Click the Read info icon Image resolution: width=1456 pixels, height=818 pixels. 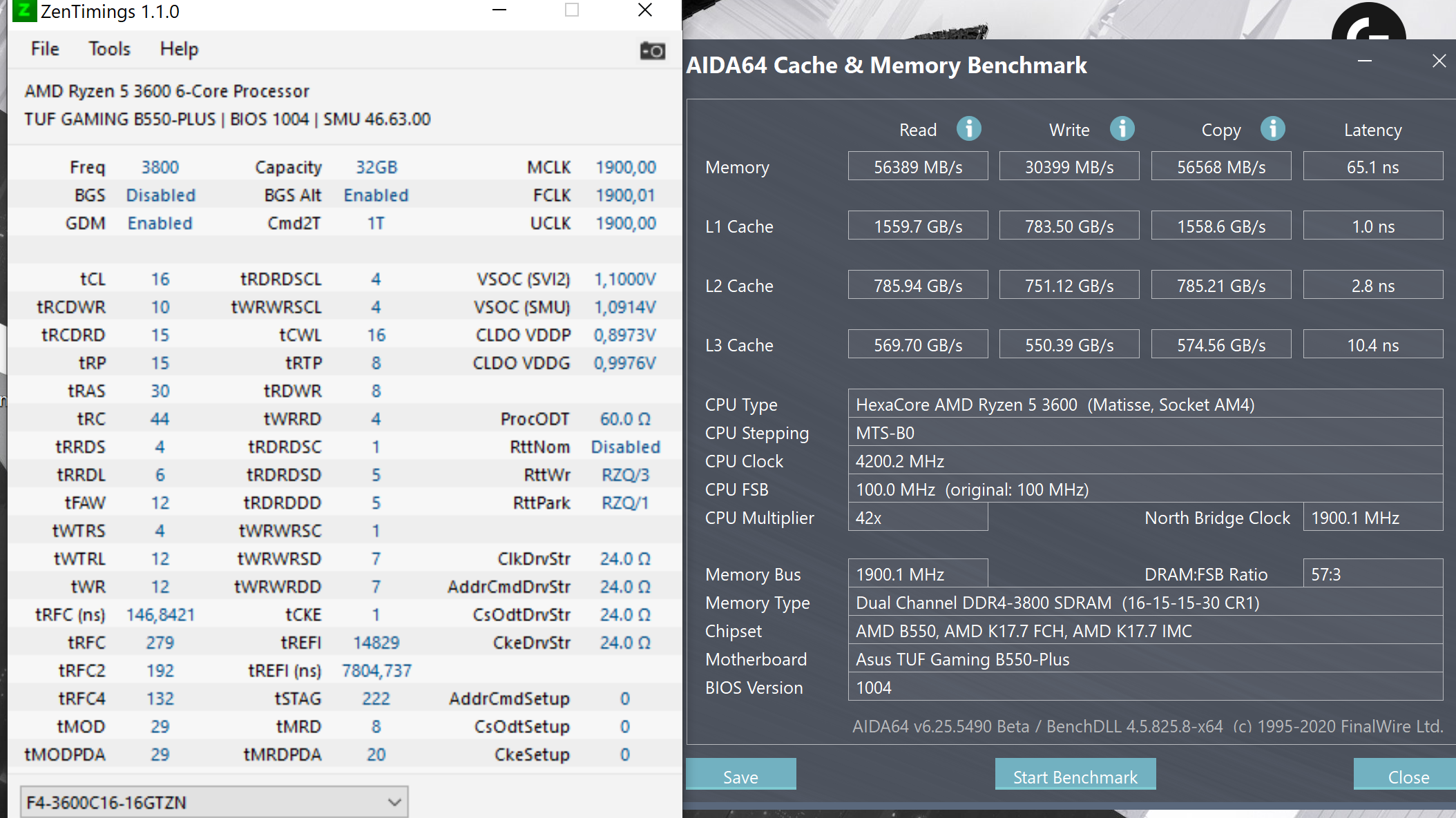[x=968, y=128]
